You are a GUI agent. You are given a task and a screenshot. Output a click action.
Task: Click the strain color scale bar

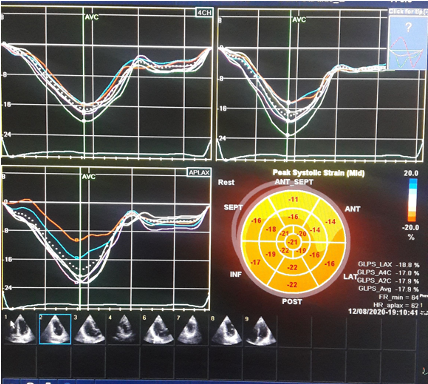click(x=412, y=200)
